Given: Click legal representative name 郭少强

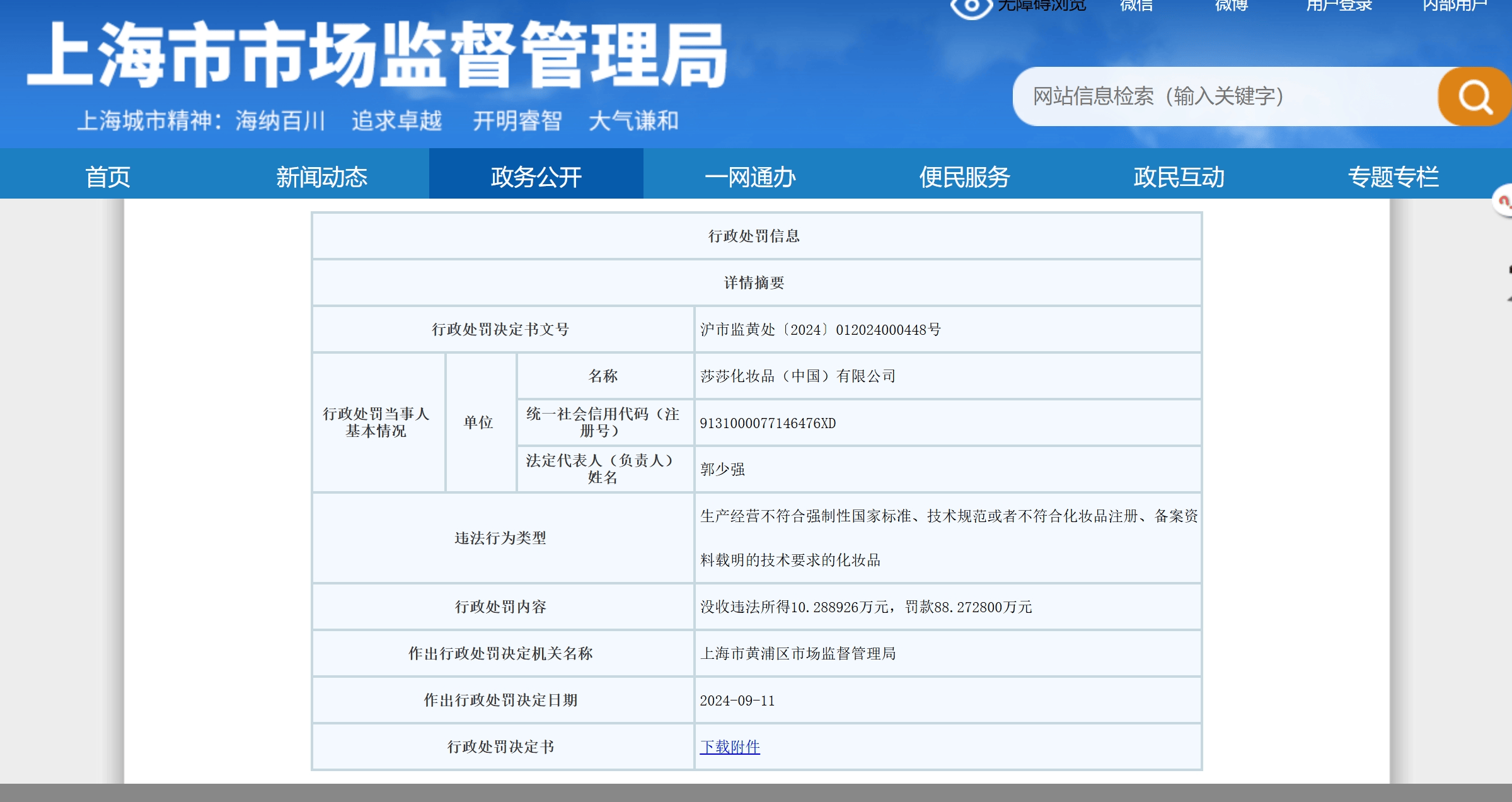Looking at the screenshot, I should pos(722,470).
